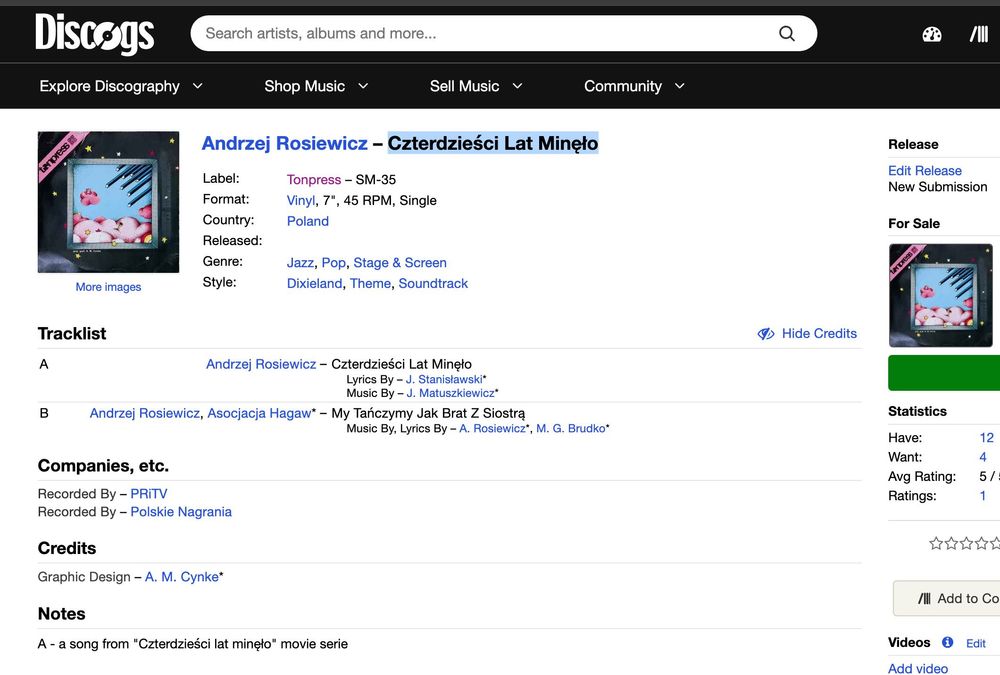Open the Poland country link

[308, 221]
